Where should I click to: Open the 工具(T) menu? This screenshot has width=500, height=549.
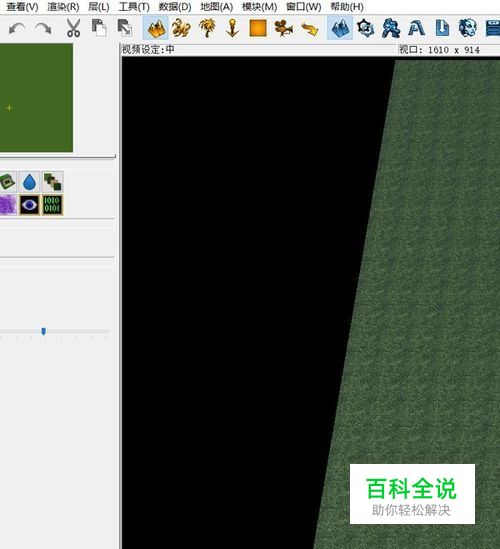[x=134, y=7]
